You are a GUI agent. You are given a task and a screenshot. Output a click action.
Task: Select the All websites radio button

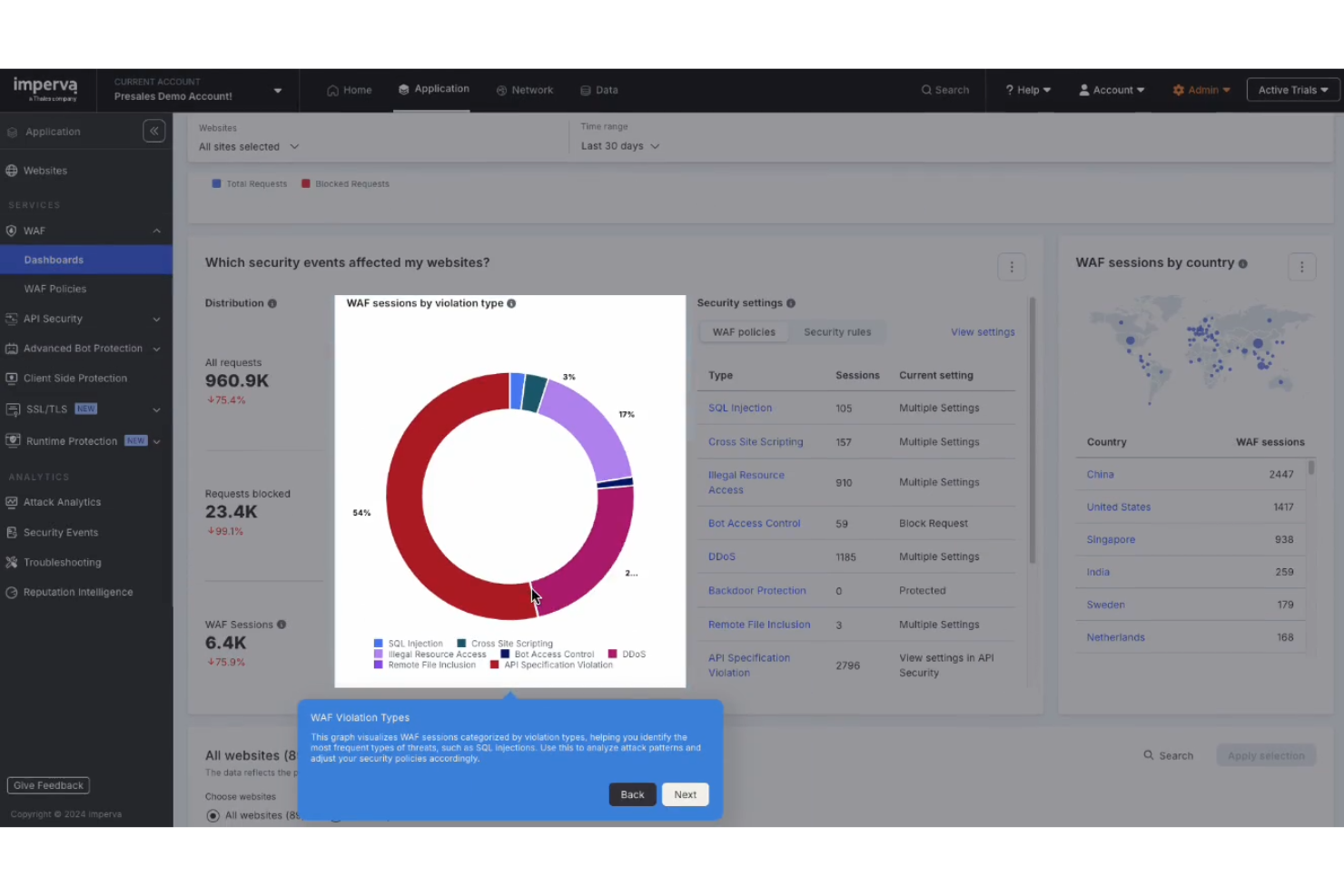click(x=212, y=815)
